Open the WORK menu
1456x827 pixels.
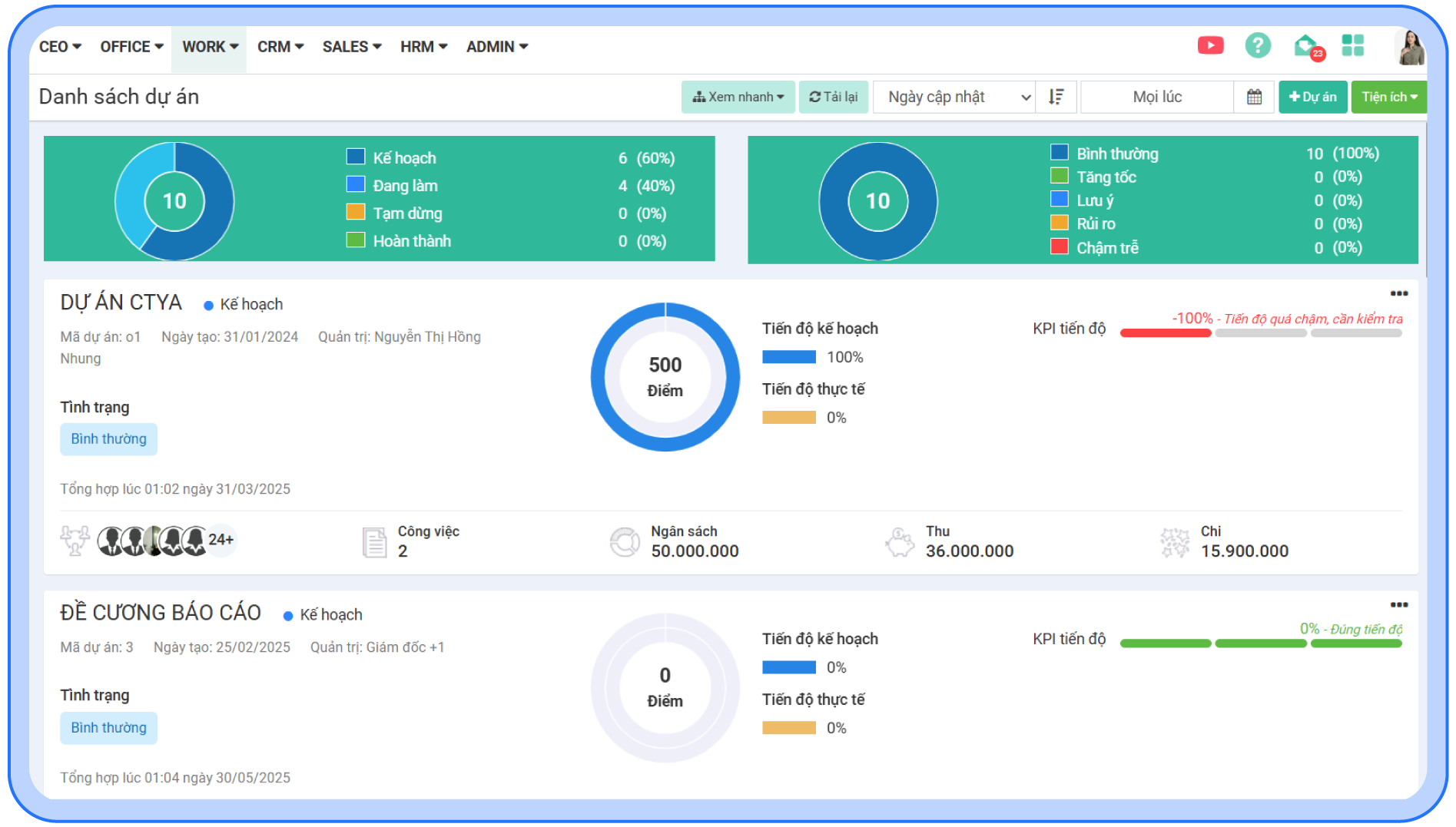(x=209, y=47)
